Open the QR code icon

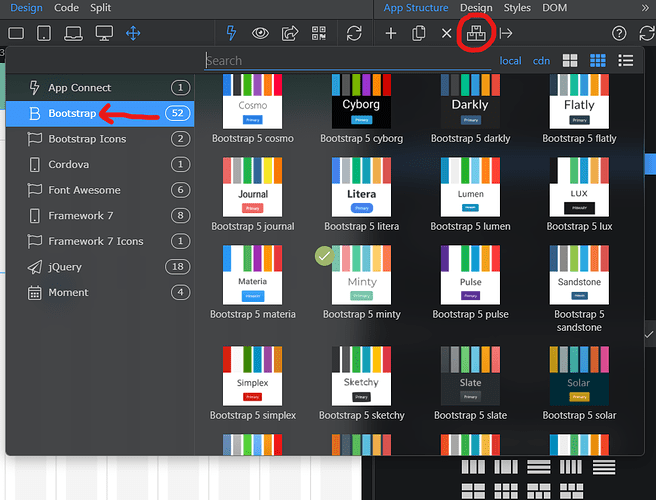(x=319, y=33)
